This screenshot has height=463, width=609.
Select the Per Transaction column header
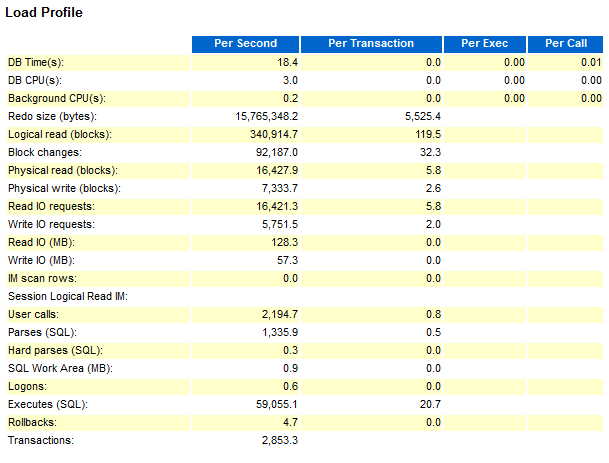371,44
